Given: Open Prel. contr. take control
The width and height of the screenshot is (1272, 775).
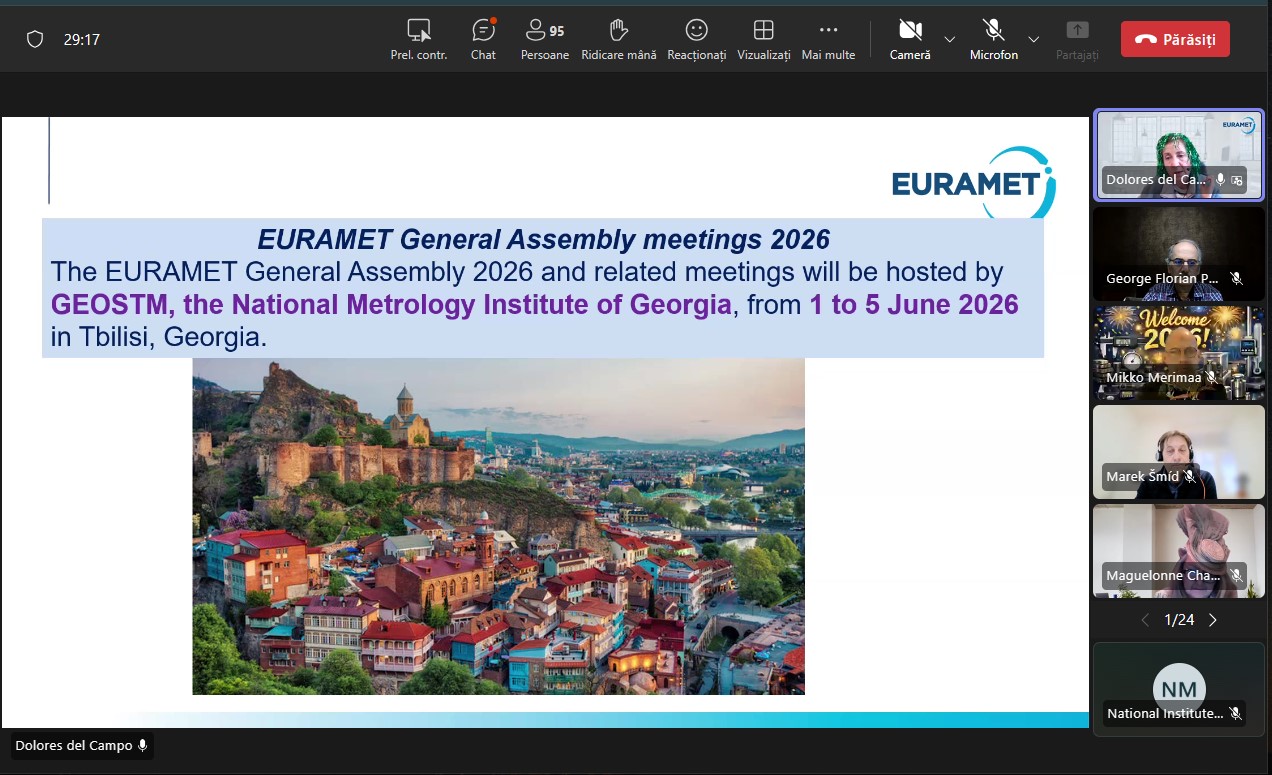Looking at the screenshot, I should click(x=418, y=39).
